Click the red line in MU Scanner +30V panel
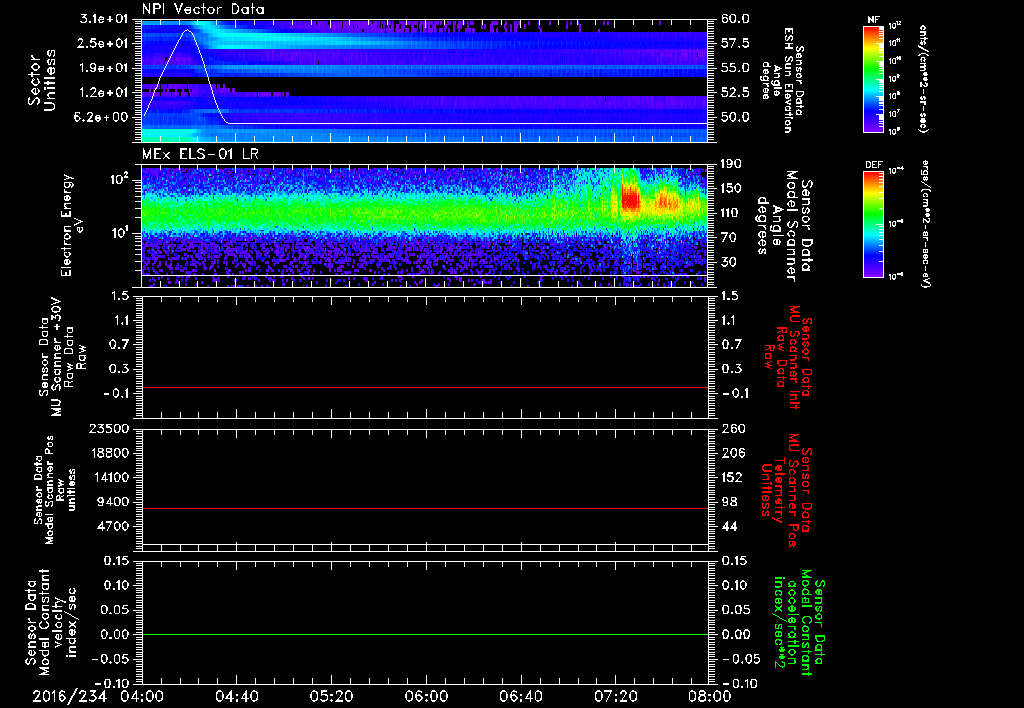1024x708 pixels. pos(425,387)
